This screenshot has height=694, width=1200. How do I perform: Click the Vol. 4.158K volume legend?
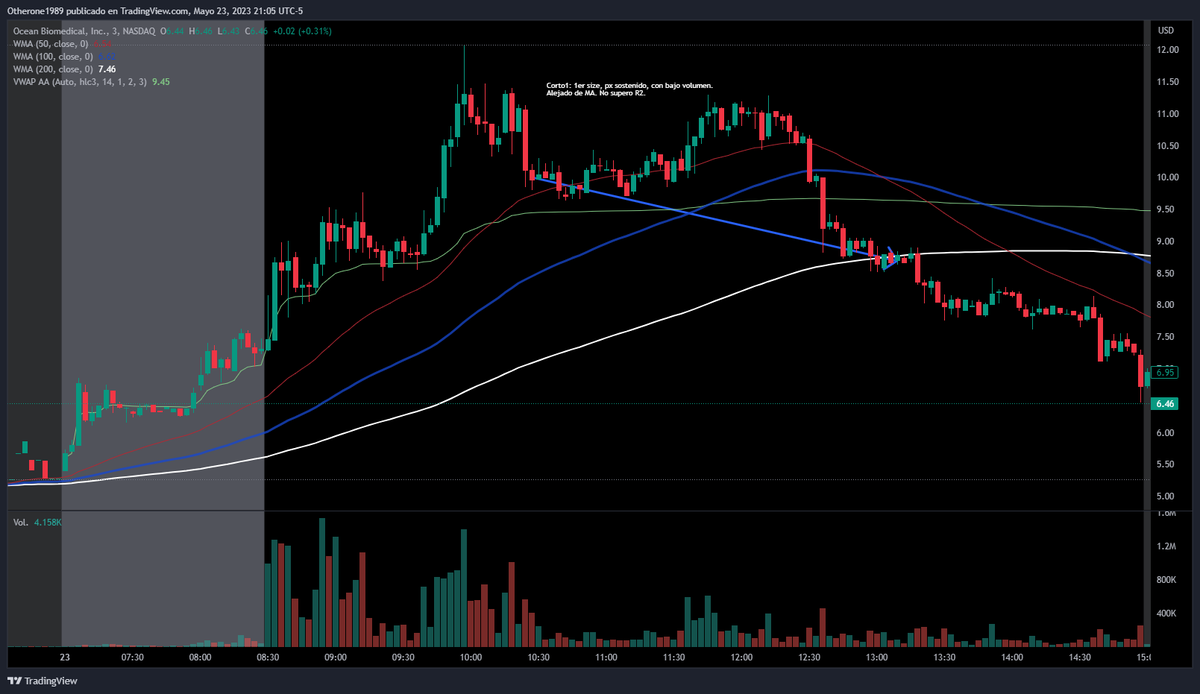38,523
